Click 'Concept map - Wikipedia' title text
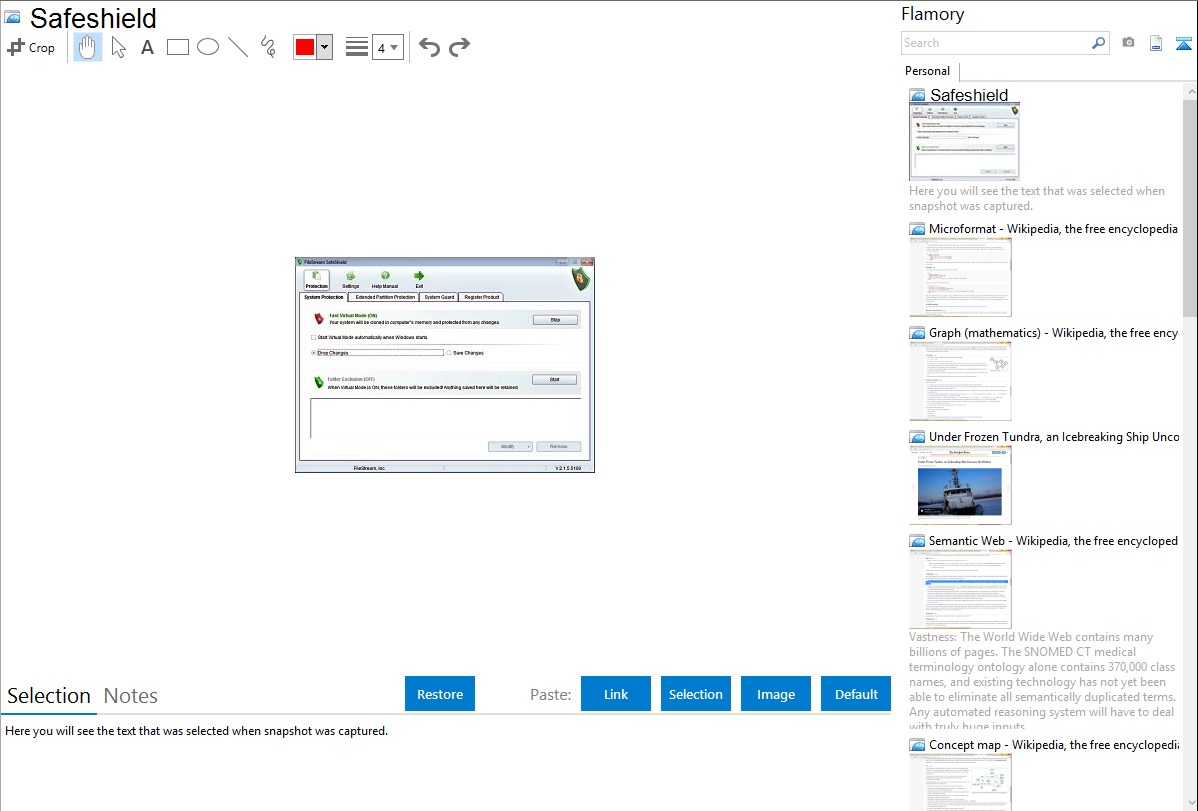 [x=1053, y=744]
